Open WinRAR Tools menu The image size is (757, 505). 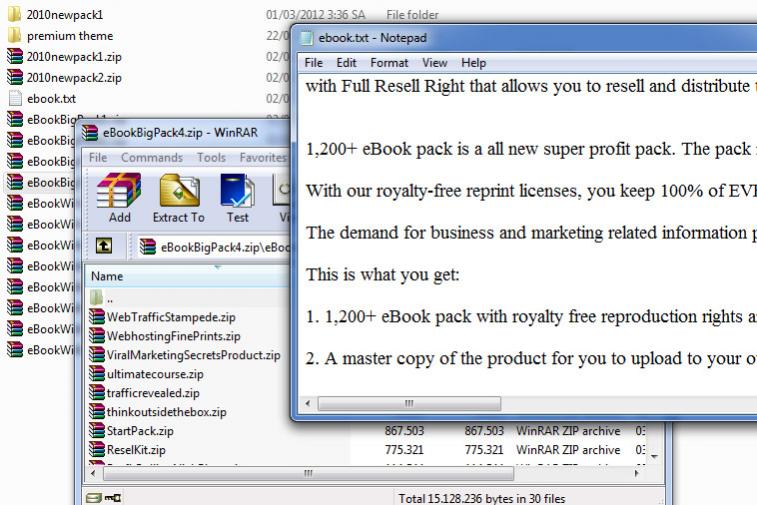pos(211,157)
